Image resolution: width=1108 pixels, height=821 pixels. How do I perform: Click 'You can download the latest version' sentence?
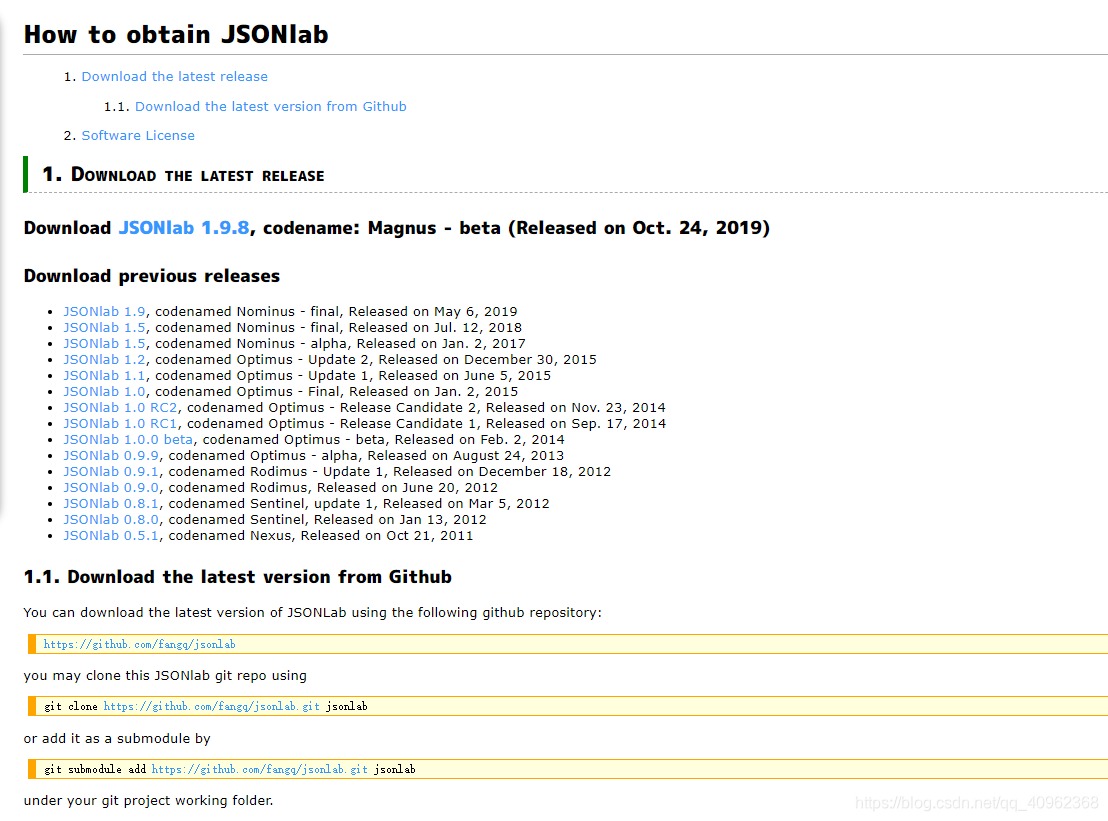pyautogui.click(x=312, y=613)
